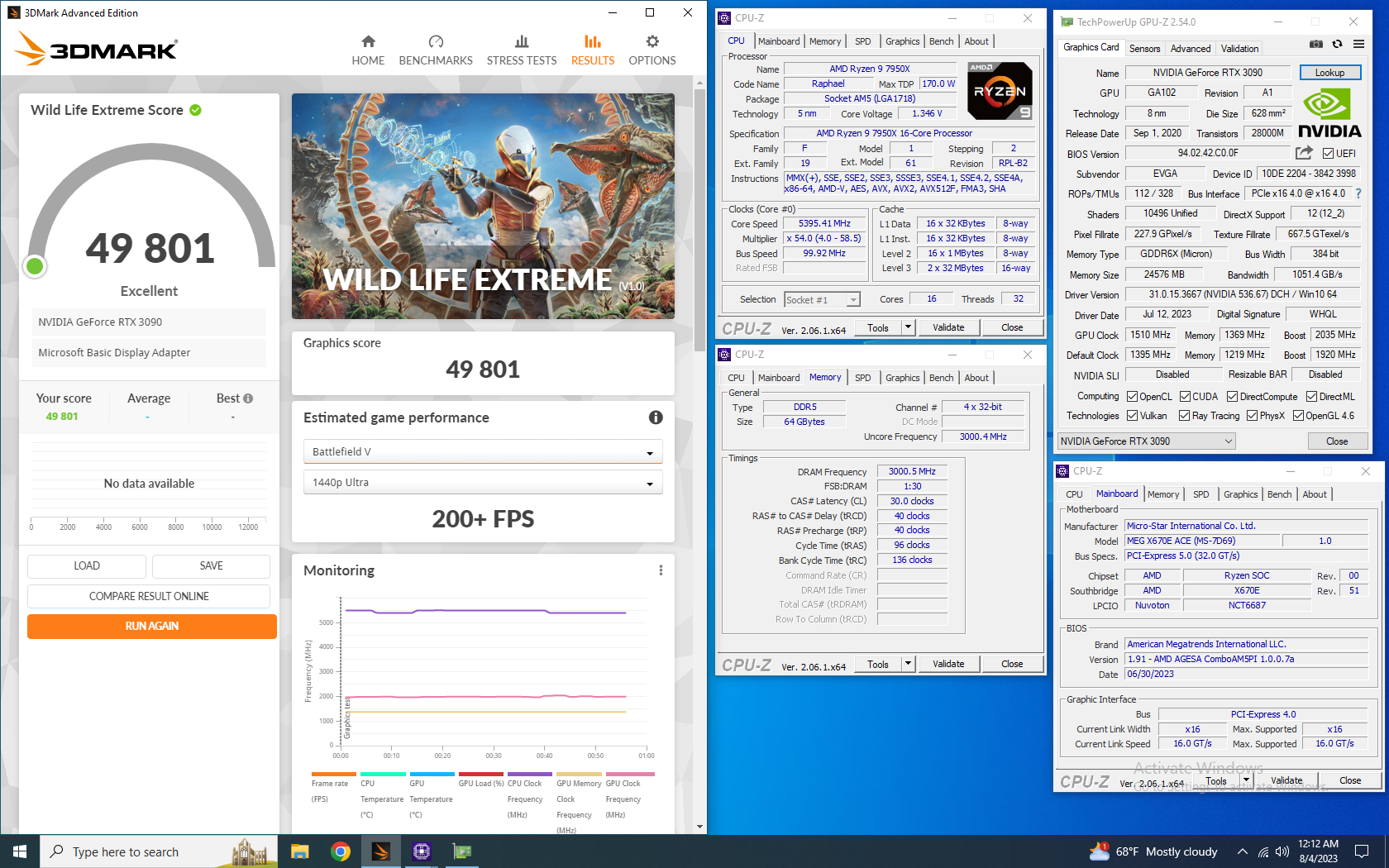This screenshot has height=868, width=1389.
Task: Refresh GPU-Z readings
Action: coord(1337,45)
